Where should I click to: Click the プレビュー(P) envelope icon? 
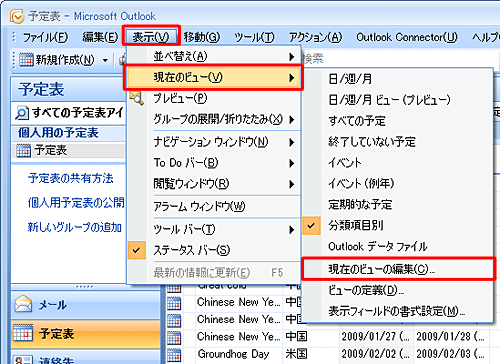click(x=137, y=98)
